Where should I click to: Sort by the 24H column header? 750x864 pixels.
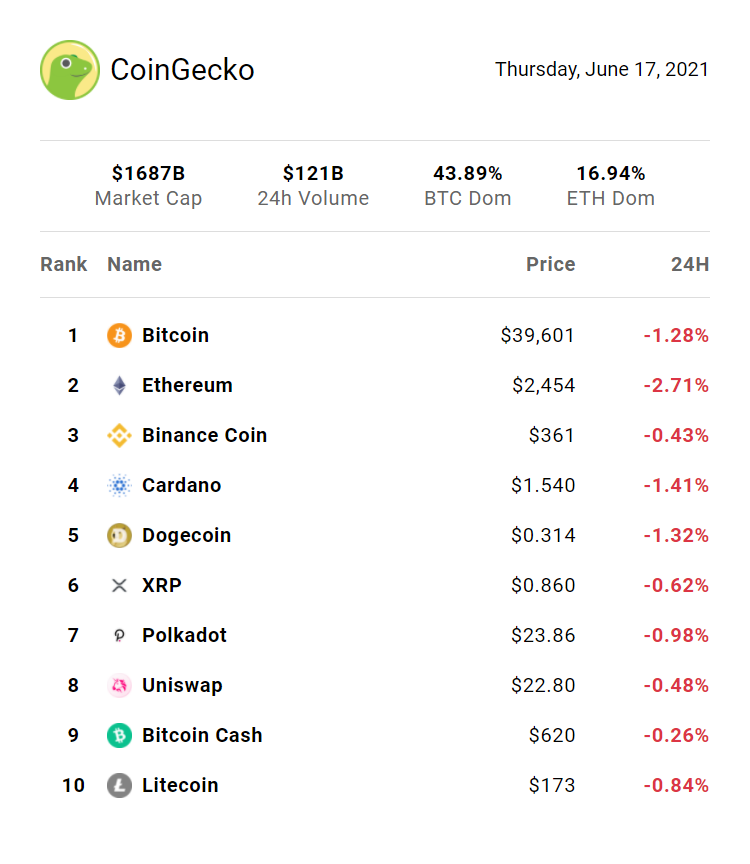coord(690,265)
